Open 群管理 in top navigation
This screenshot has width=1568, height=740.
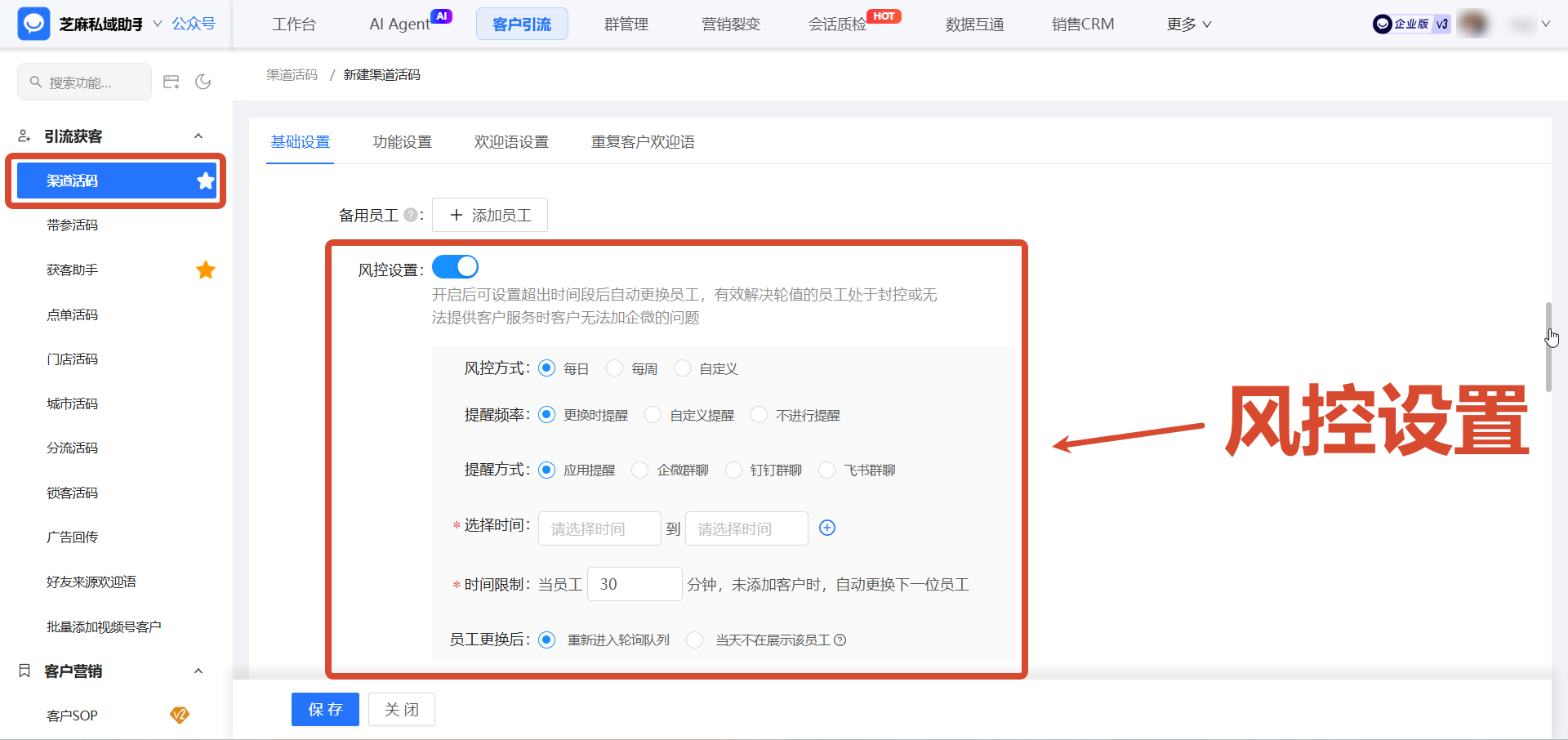tap(626, 24)
